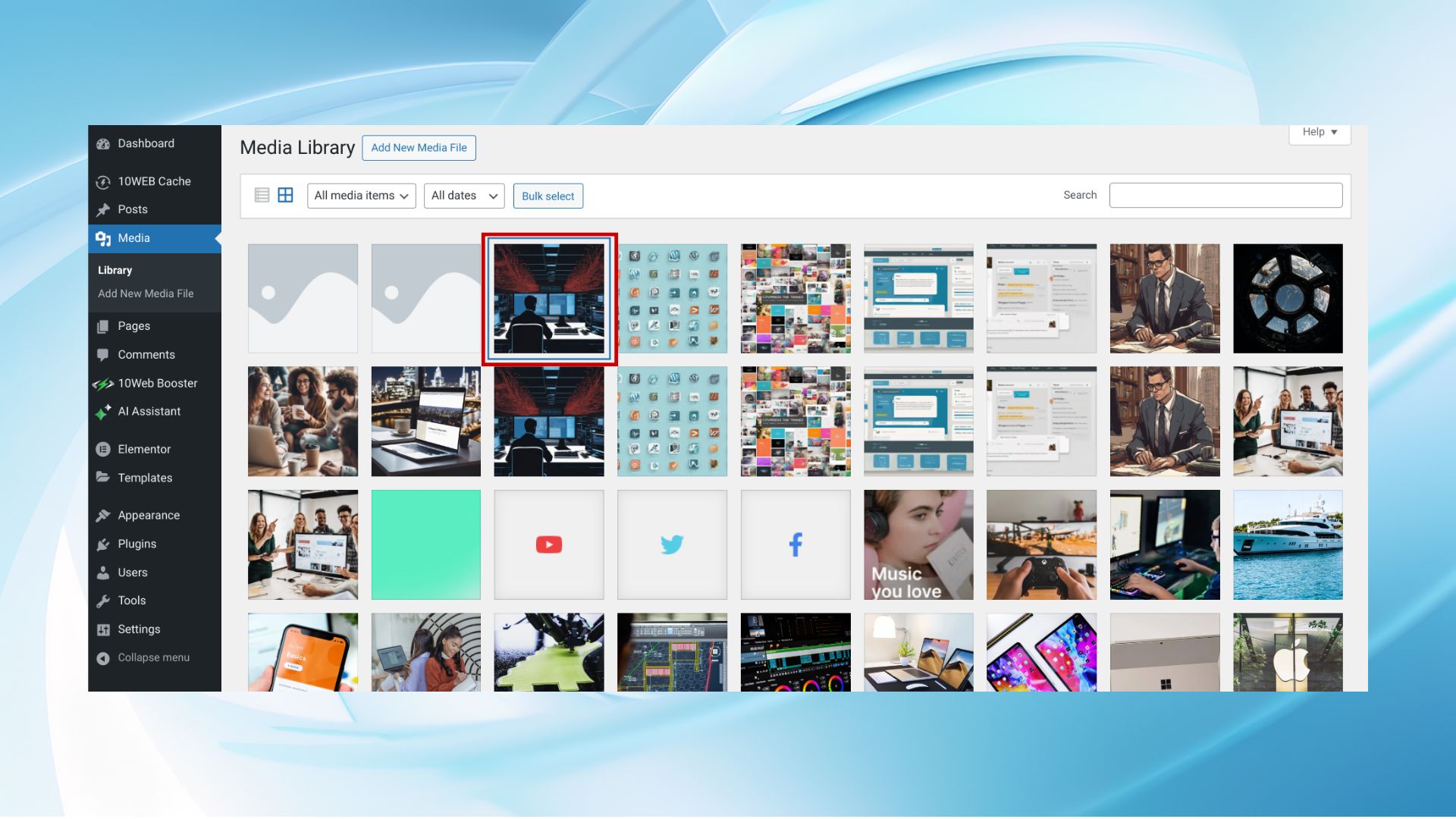Viewport: 1456px width, 819px height.
Task: Click the AI Assistant sparkle icon
Action: click(x=103, y=412)
